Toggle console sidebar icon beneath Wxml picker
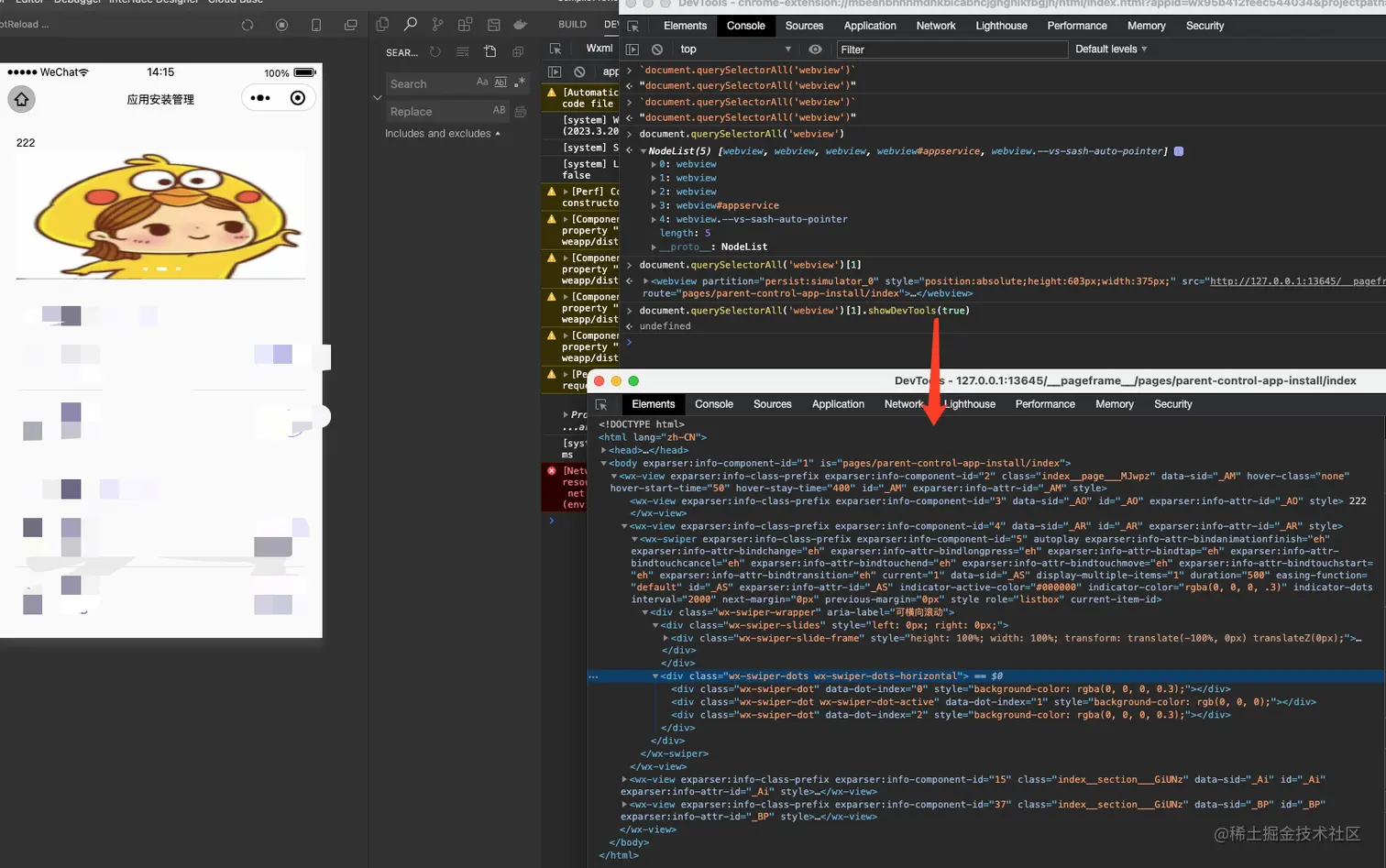1386x868 pixels. tap(555, 71)
